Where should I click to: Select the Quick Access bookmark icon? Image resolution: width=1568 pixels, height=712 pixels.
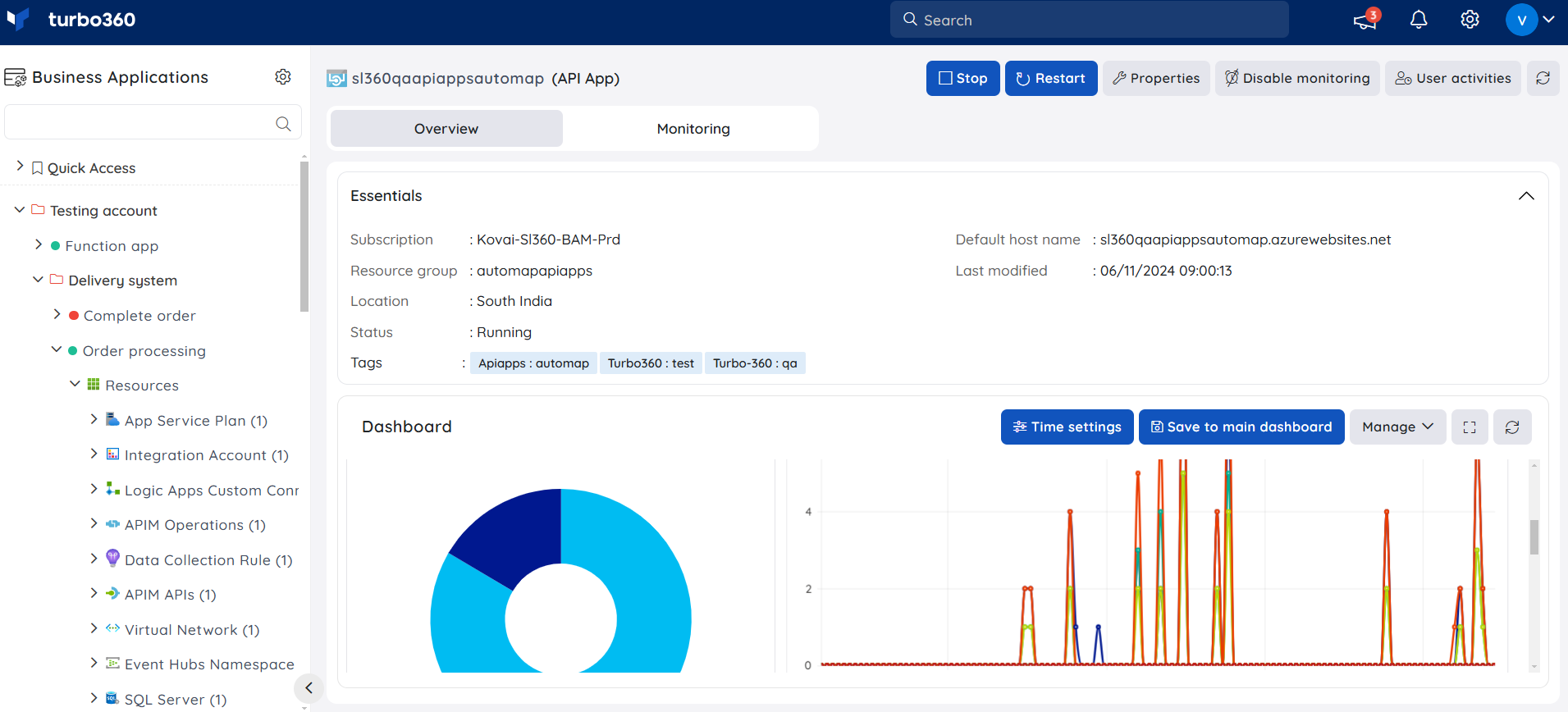coord(37,168)
